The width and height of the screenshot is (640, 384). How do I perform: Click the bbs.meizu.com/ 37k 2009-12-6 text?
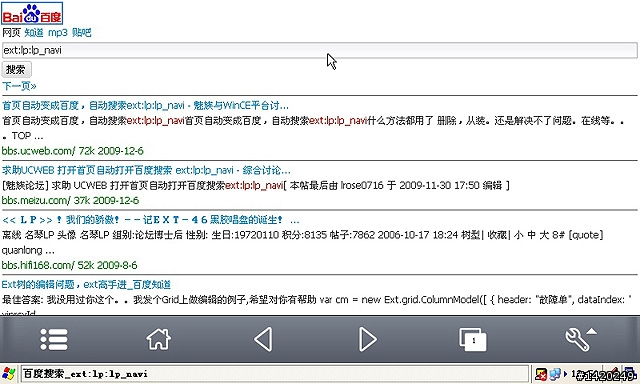coord(70,200)
